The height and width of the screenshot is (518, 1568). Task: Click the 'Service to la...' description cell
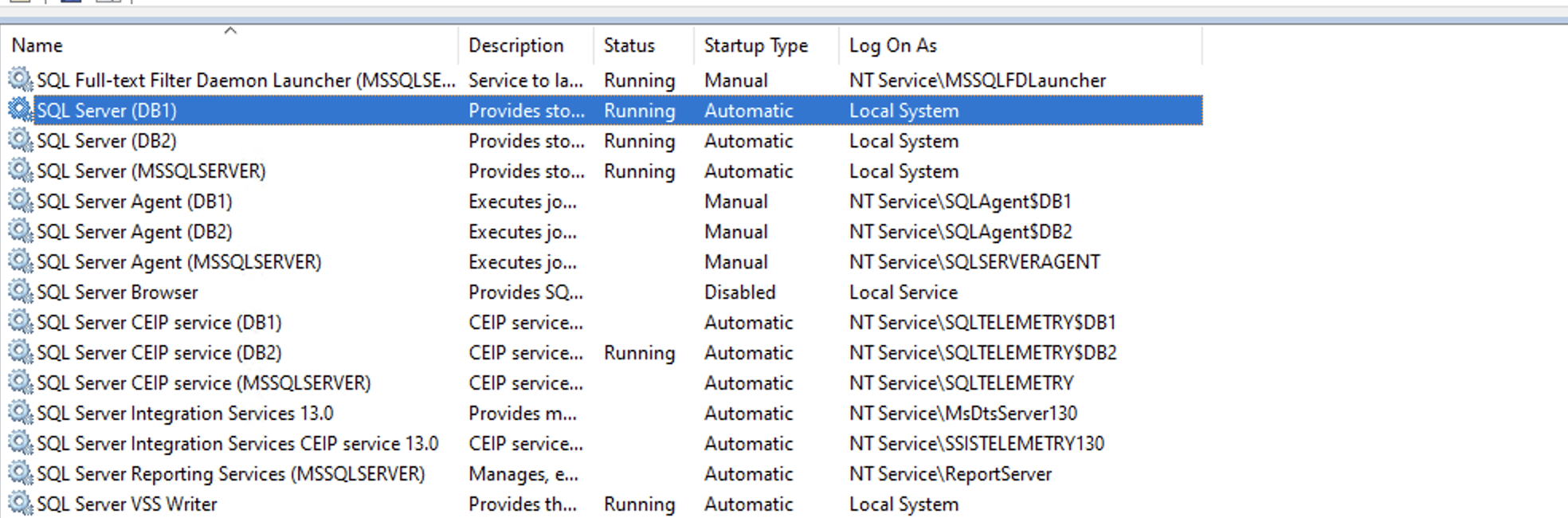click(x=526, y=80)
